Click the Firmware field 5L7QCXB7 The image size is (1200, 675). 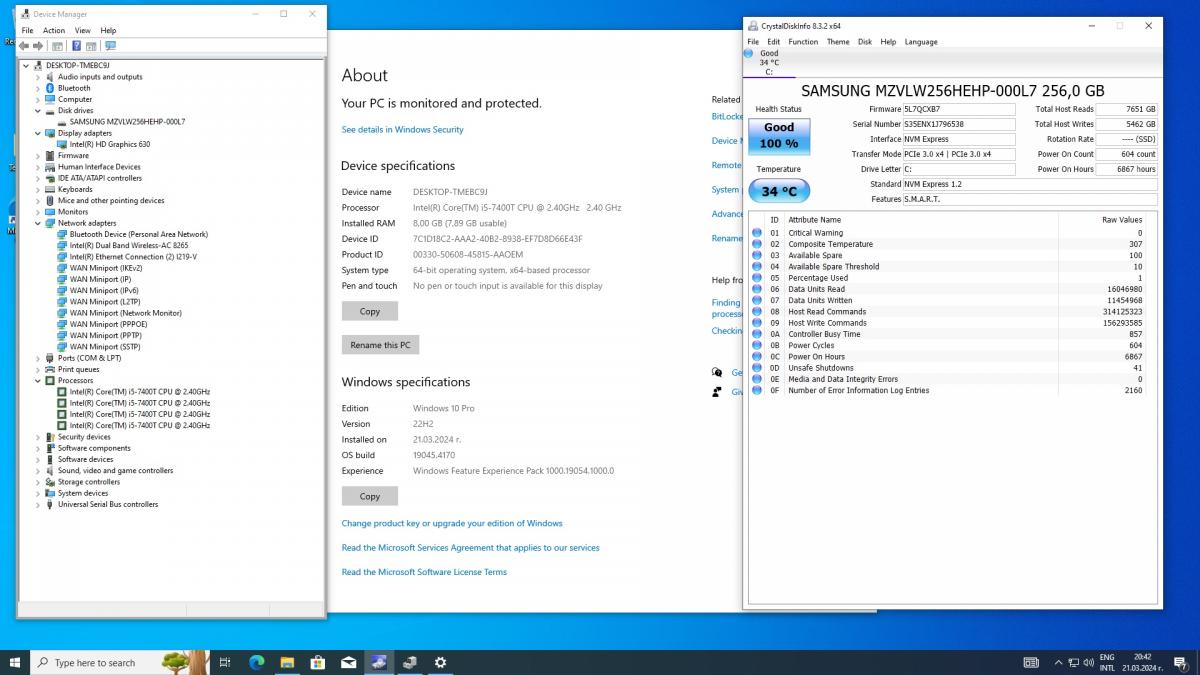[x=958, y=109]
